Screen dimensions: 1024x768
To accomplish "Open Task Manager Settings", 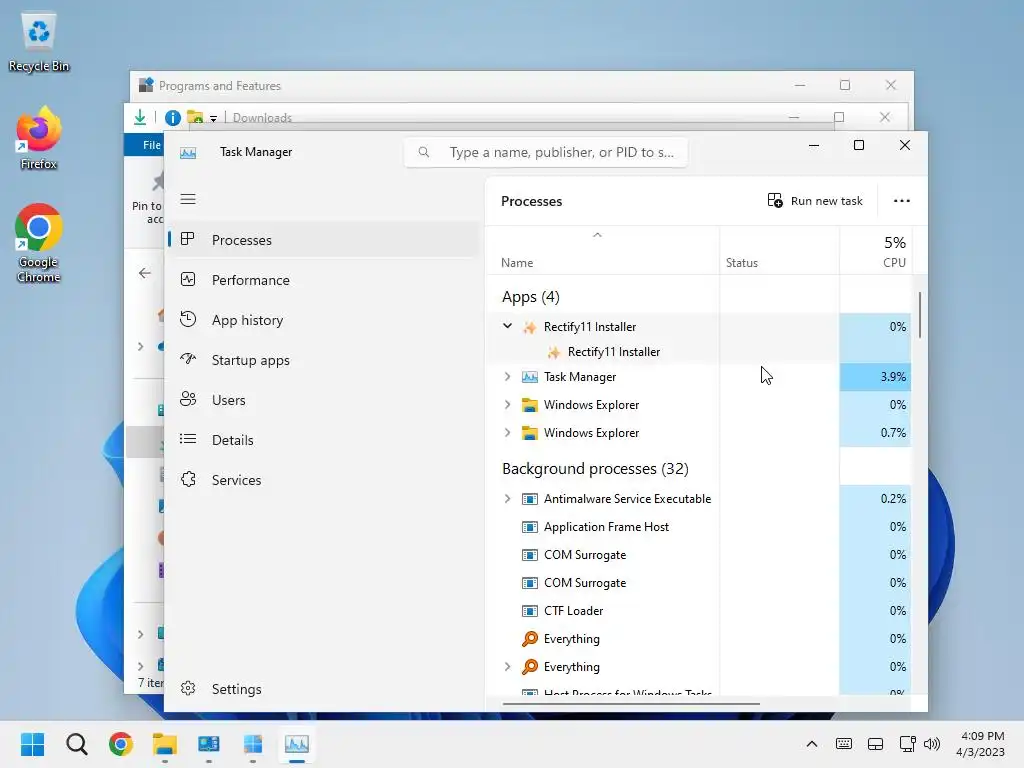I will (324, 689).
